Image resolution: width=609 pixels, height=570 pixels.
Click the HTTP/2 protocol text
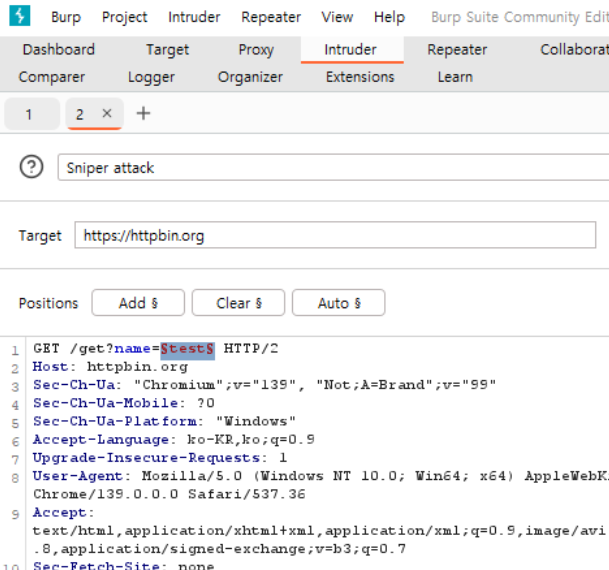(x=251, y=349)
